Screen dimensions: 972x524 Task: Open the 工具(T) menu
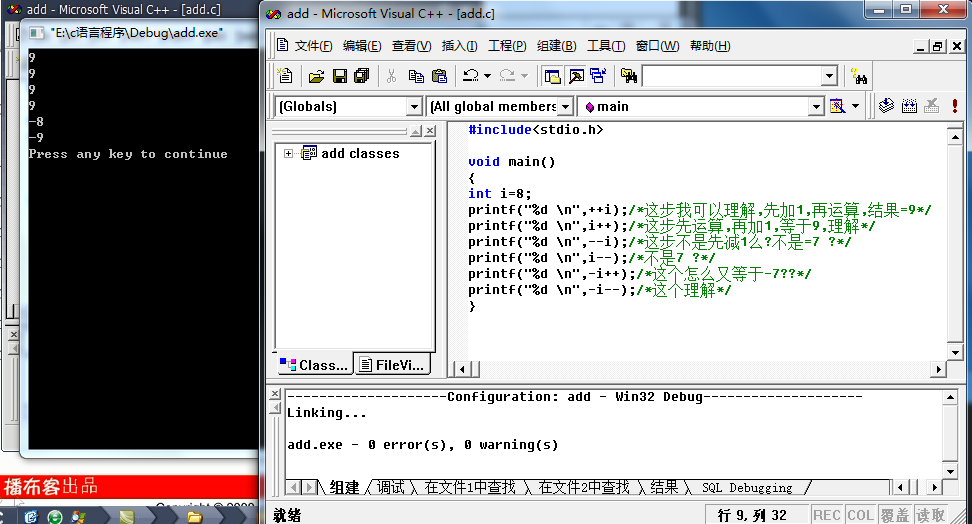(x=606, y=46)
